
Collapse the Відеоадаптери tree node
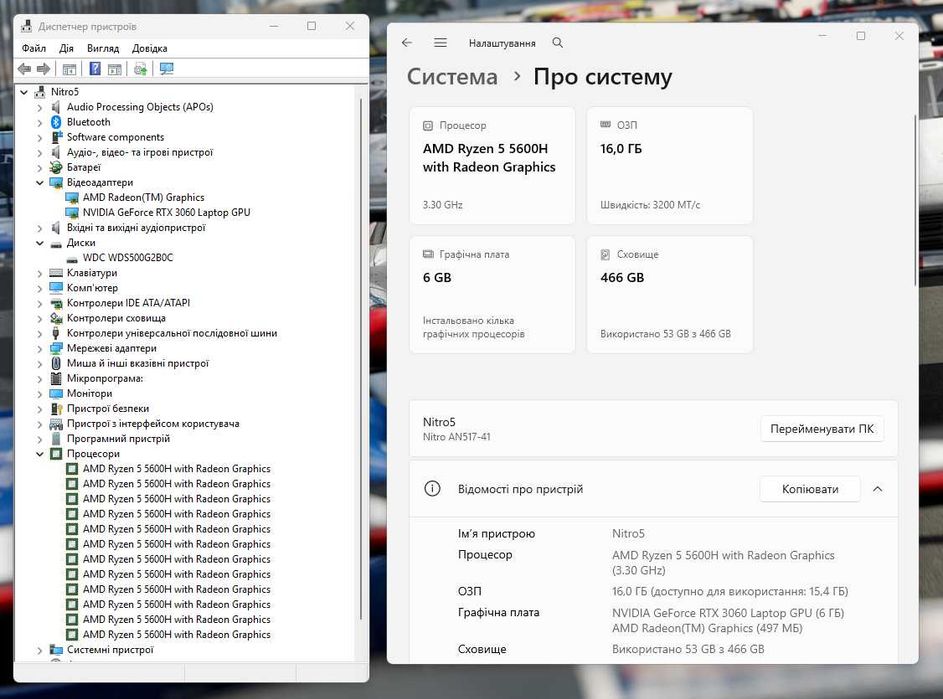click(40, 182)
